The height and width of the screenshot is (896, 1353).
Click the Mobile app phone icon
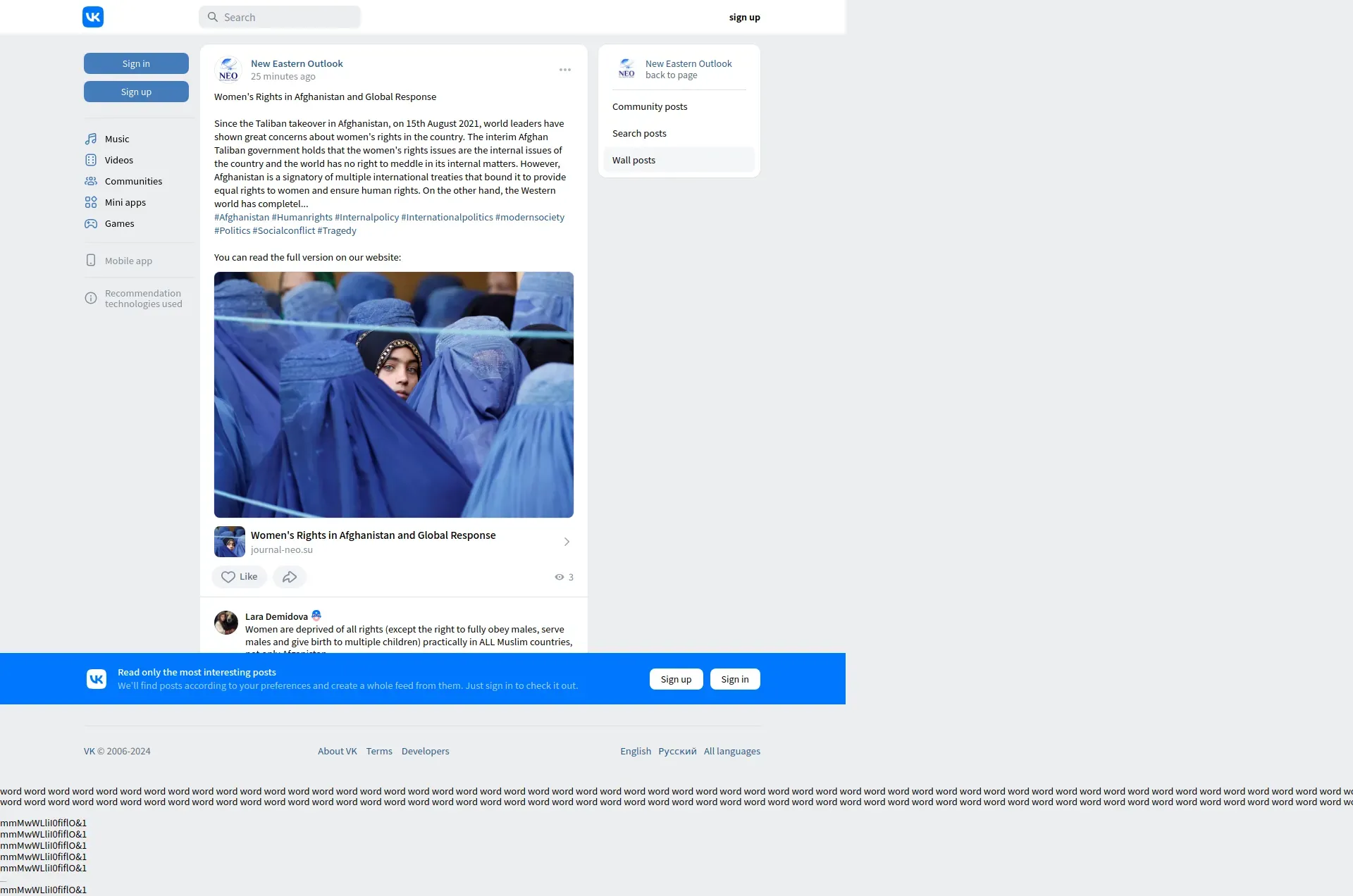click(x=91, y=261)
